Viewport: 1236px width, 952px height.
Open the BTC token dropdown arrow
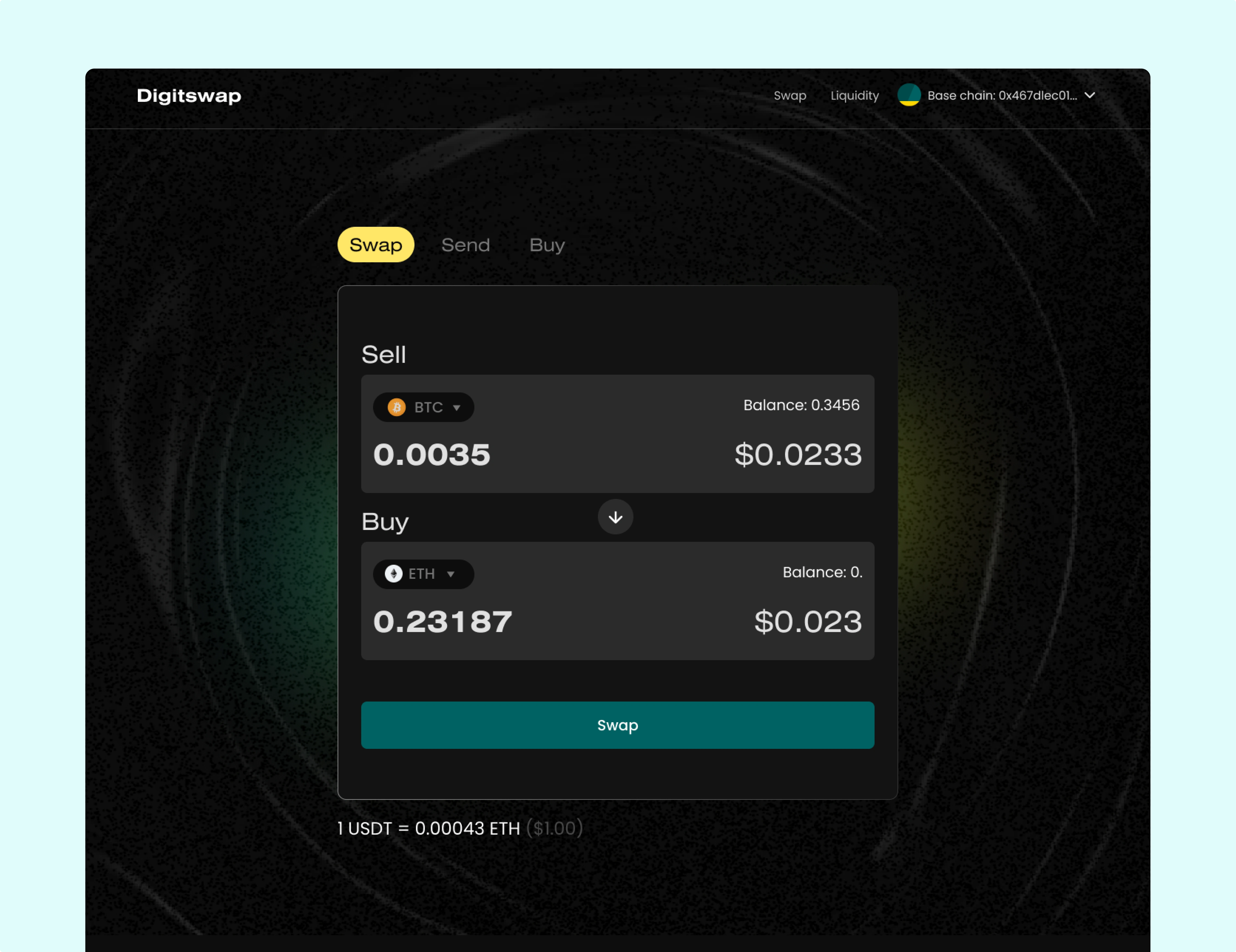[456, 408]
